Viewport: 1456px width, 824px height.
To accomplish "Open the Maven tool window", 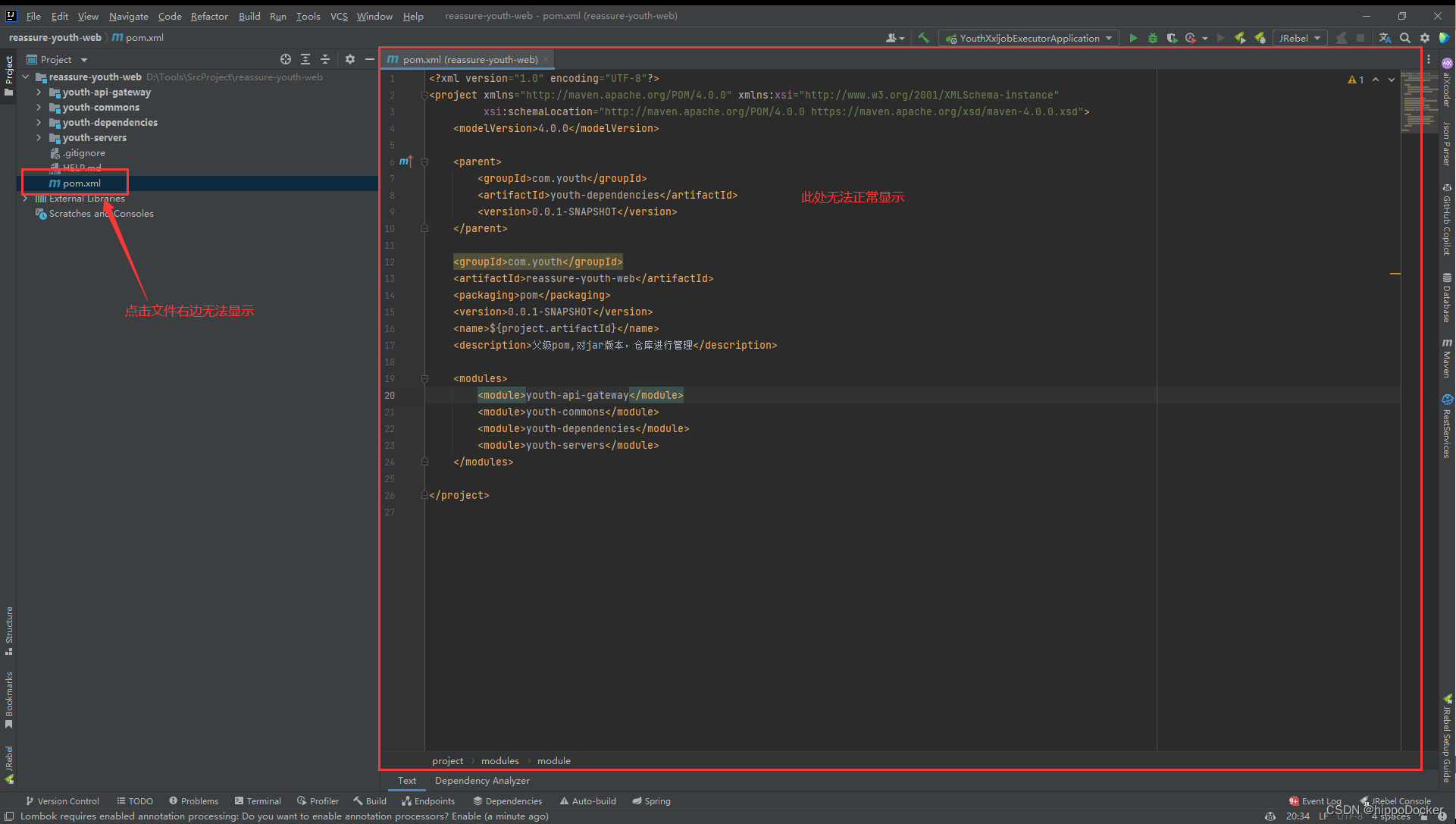I will click(1447, 359).
